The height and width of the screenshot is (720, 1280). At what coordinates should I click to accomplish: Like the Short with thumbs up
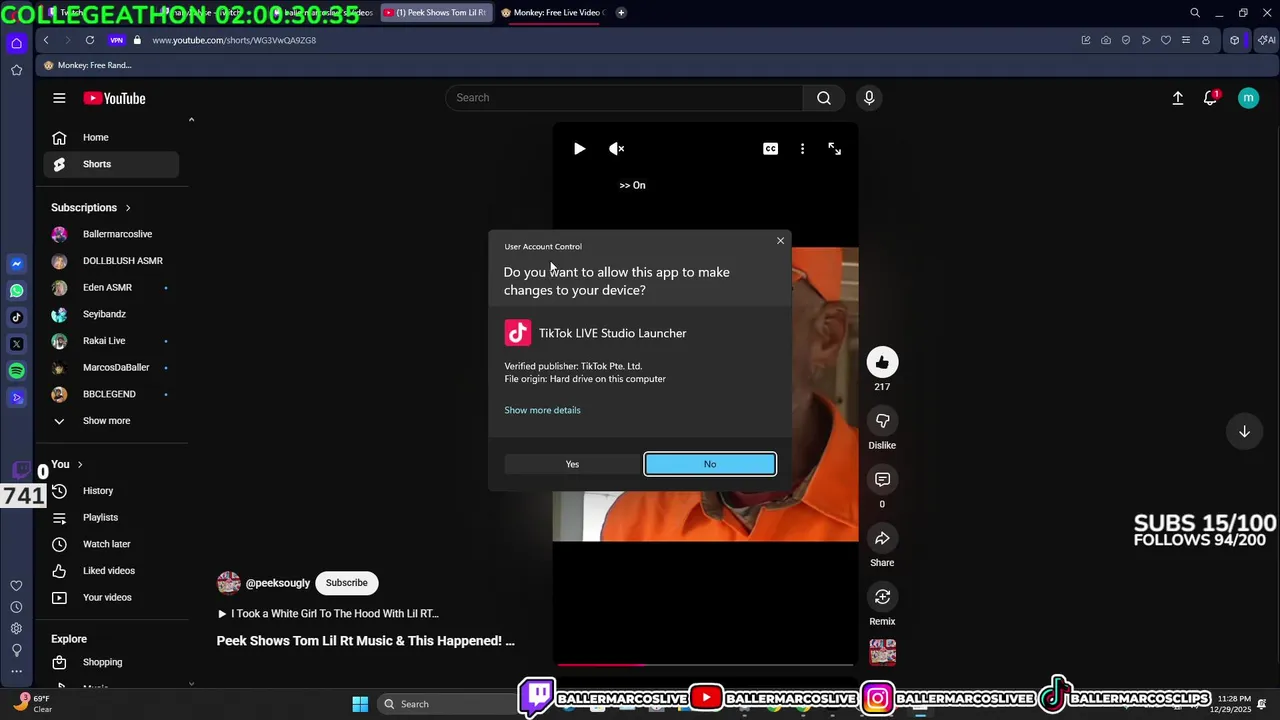882,363
